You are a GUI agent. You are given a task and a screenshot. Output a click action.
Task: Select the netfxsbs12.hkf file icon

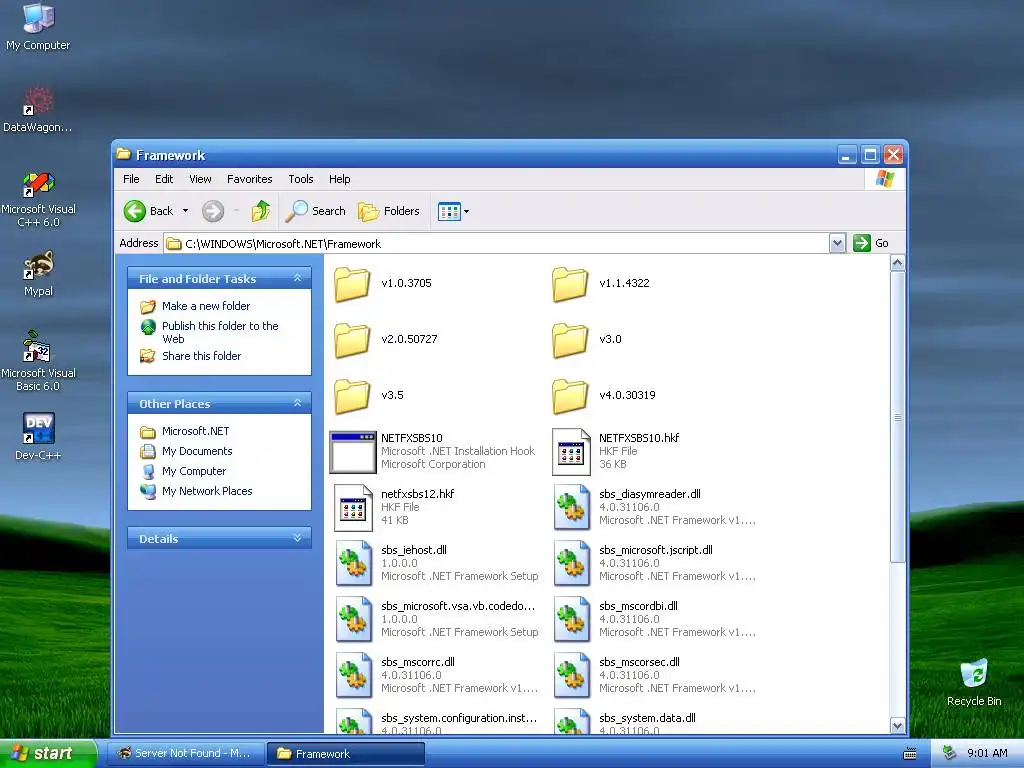[x=353, y=508]
